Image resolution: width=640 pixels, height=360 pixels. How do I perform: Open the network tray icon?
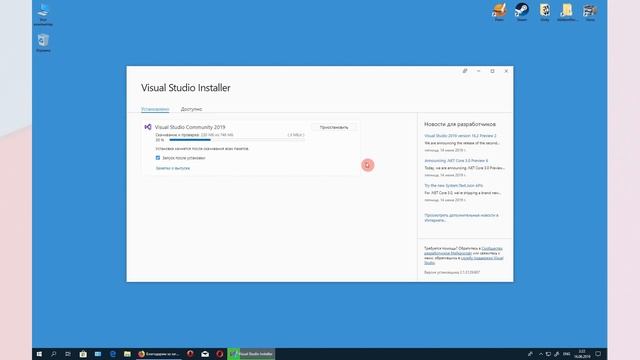[x=548, y=354]
